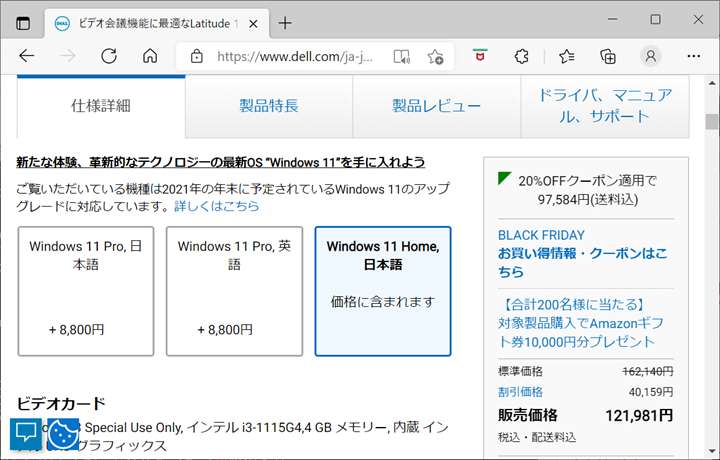The image size is (720, 460).
Task: Close the Latitude browser tab
Action: tap(253, 23)
